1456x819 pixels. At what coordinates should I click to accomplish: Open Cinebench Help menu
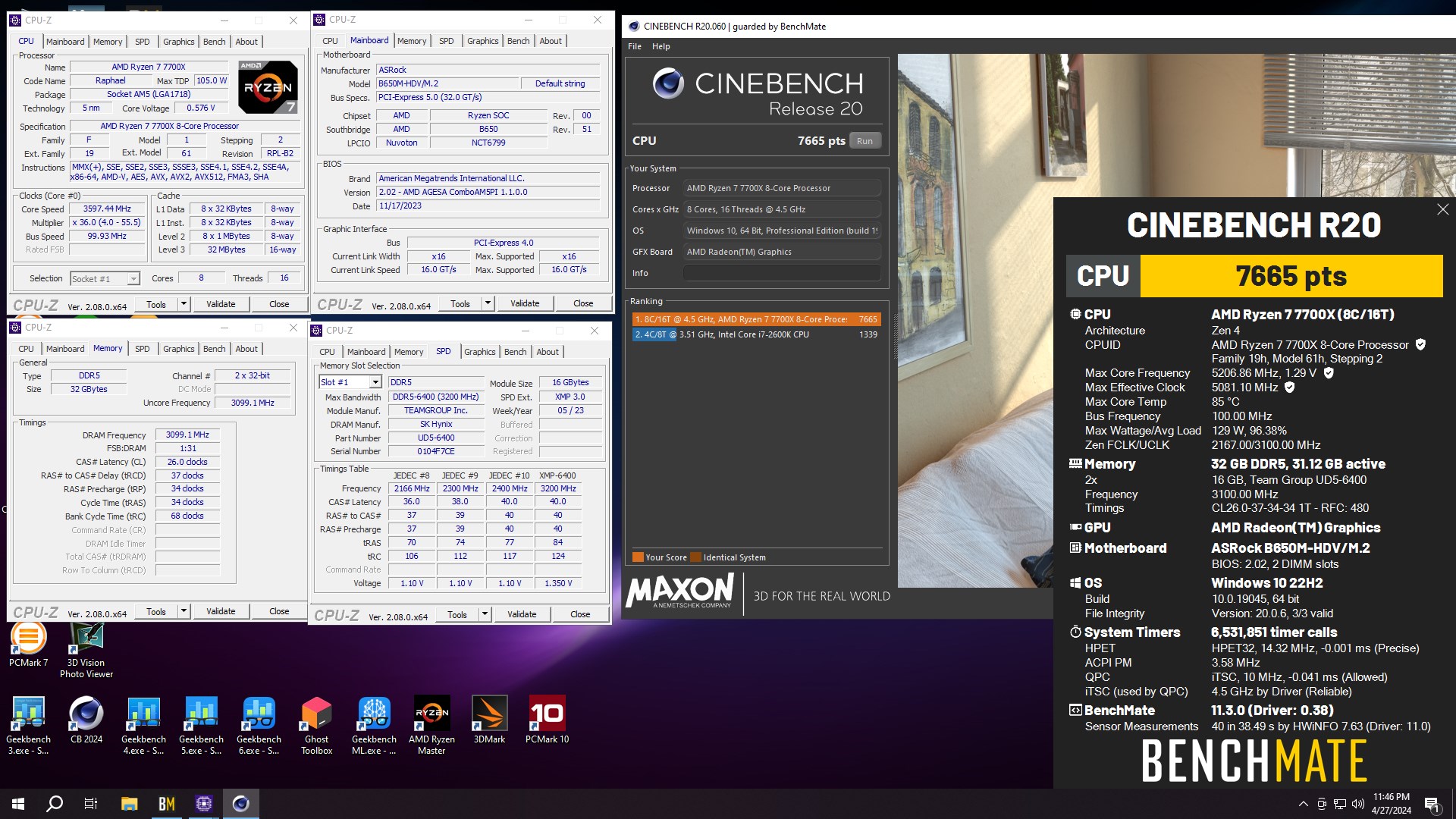point(661,46)
